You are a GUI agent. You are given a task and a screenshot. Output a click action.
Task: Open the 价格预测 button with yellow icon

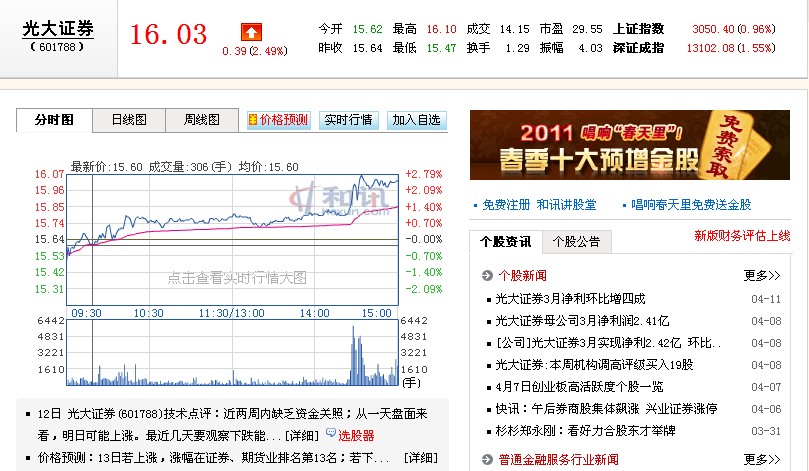278,120
